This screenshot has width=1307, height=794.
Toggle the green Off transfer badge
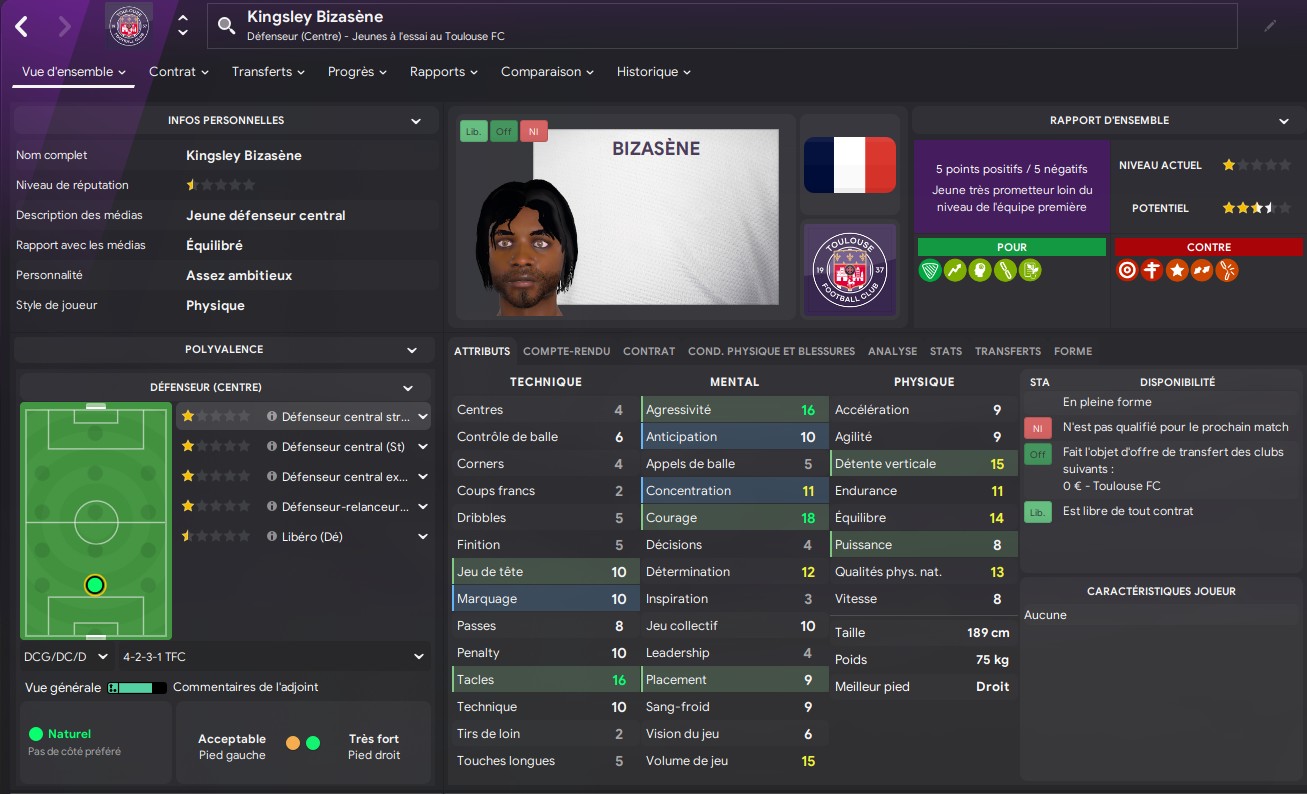click(504, 131)
